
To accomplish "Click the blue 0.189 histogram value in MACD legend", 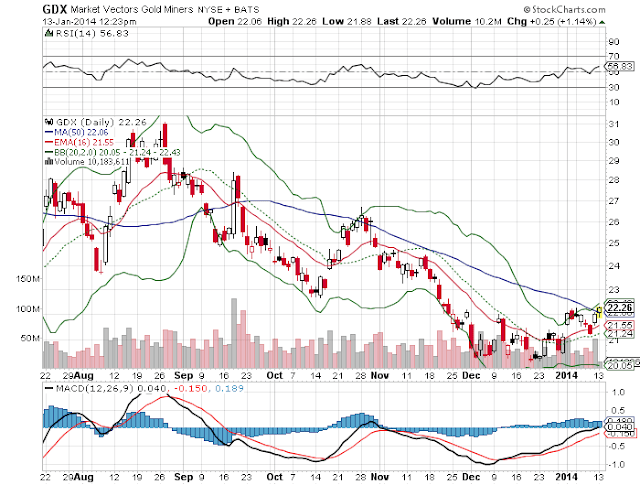I will 229,388.
